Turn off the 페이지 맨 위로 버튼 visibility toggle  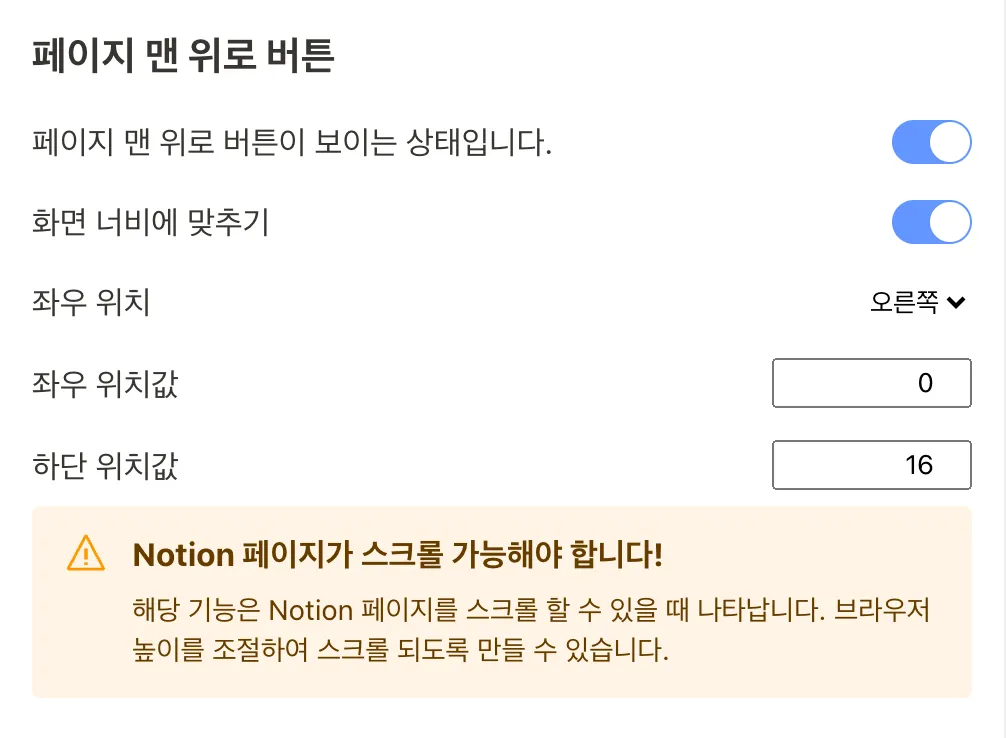[931, 143]
